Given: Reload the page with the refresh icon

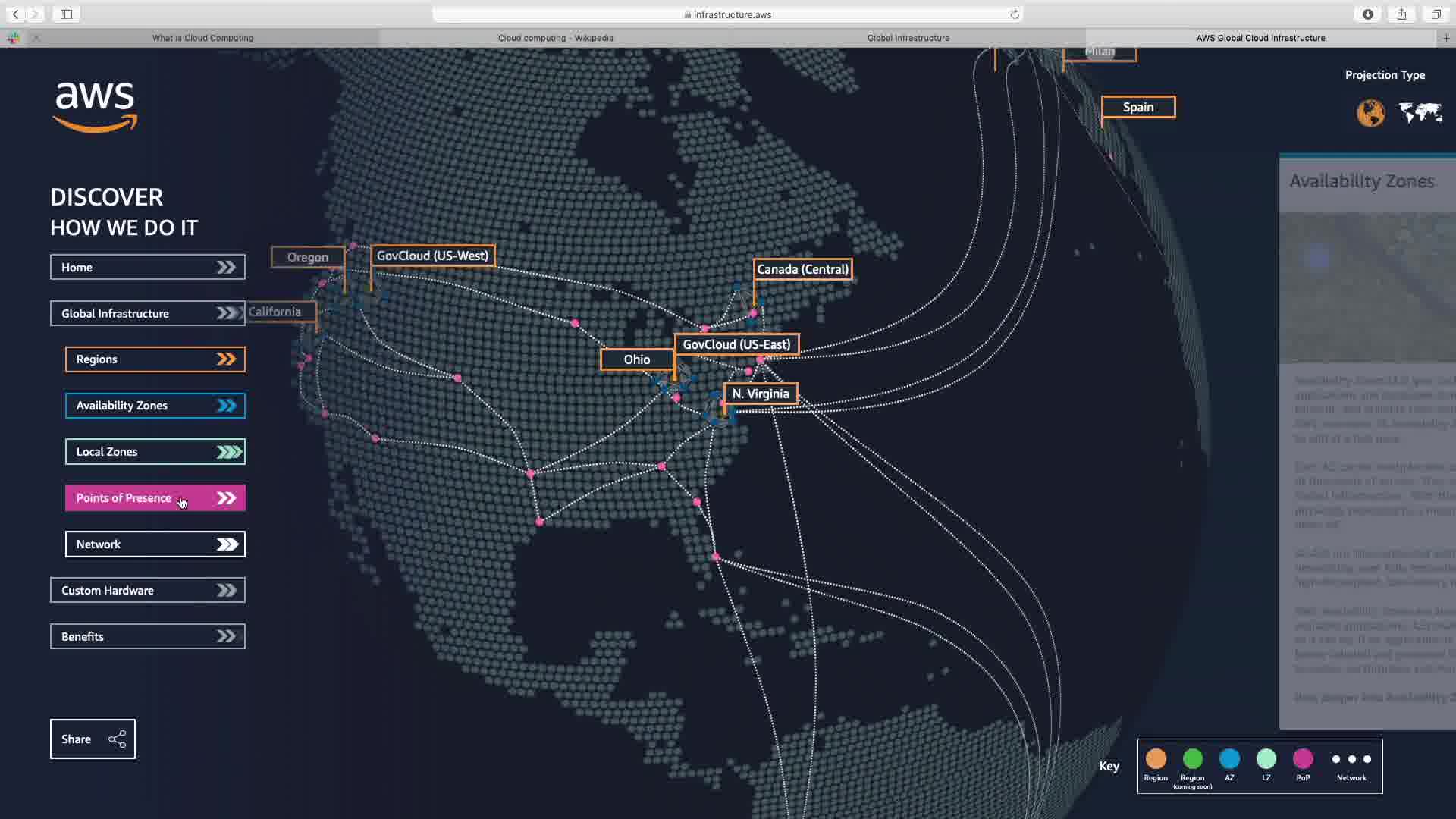Looking at the screenshot, I should pos(1015,14).
